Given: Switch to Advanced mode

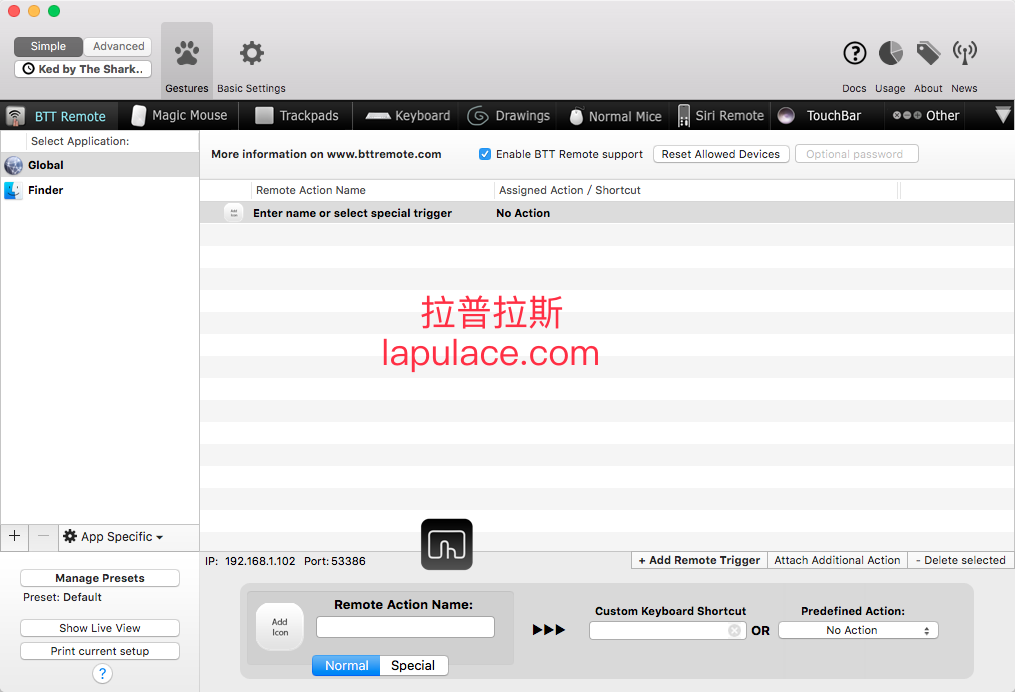Looking at the screenshot, I should click(118, 47).
